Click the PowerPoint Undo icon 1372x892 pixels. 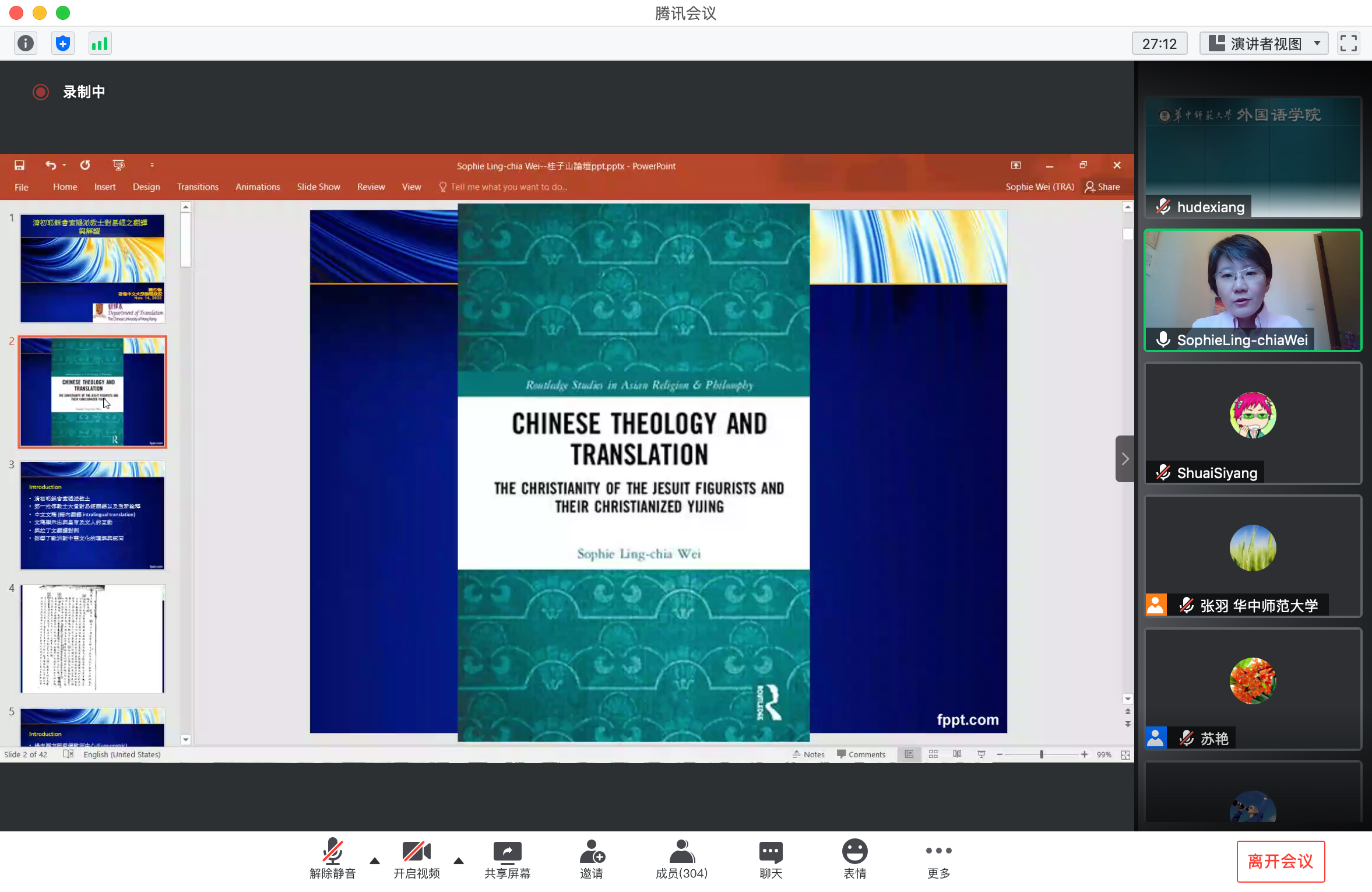pos(51,166)
